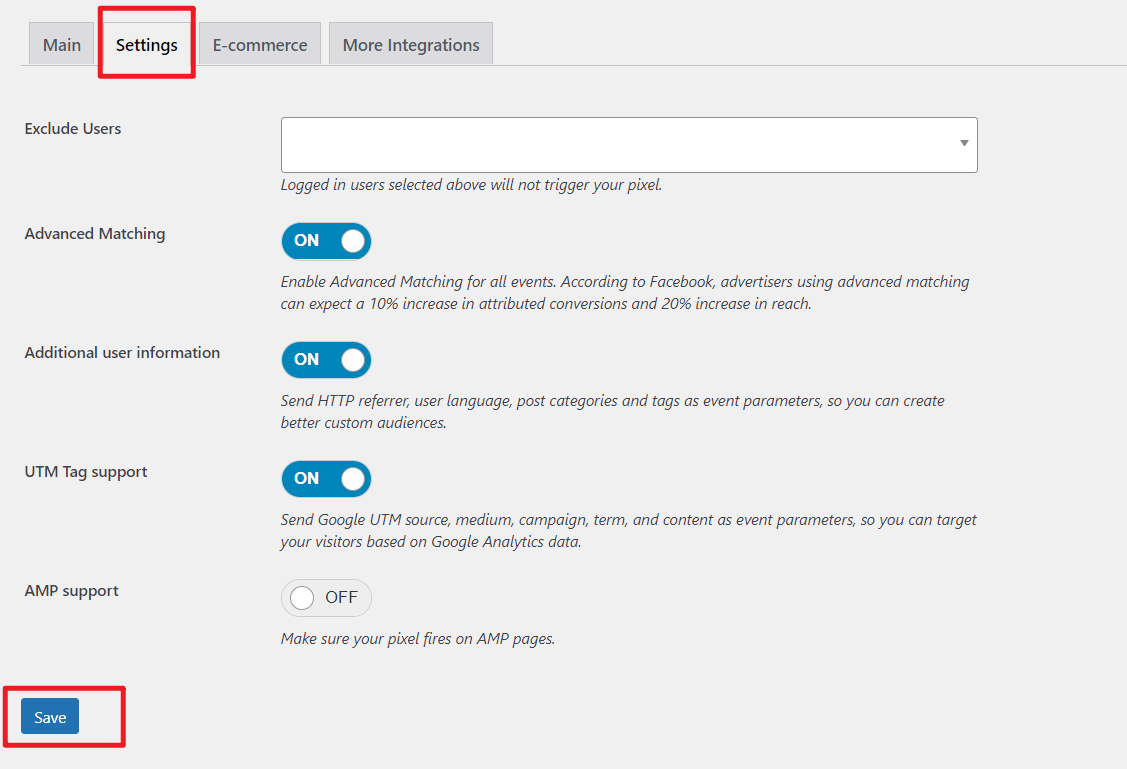Select 'Enable Advanced Matching for all events' description
The image size is (1127, 769).
[625, 293]
